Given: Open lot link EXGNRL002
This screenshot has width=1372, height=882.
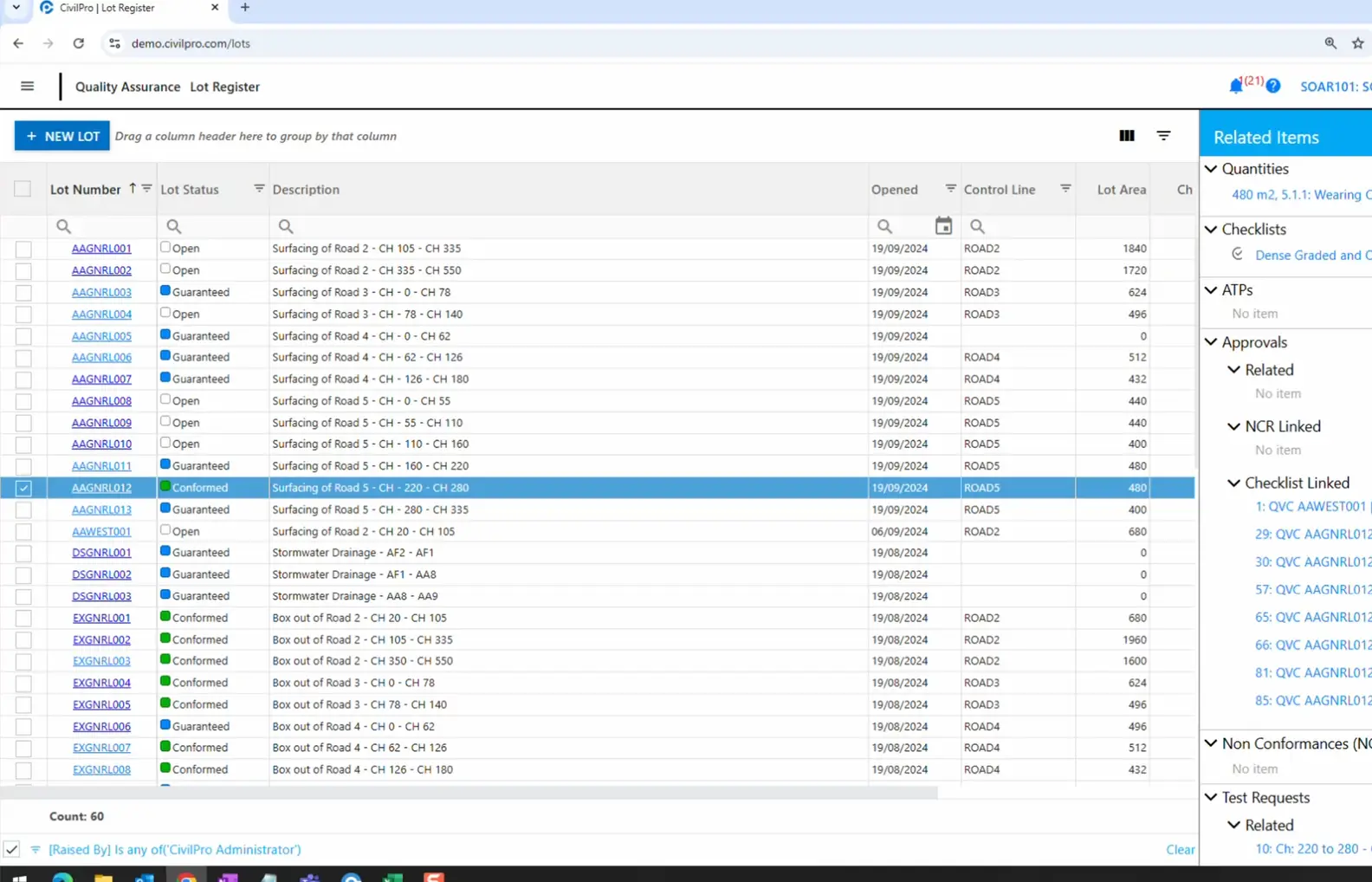Looking at the screenshot, I should (101, 639).
